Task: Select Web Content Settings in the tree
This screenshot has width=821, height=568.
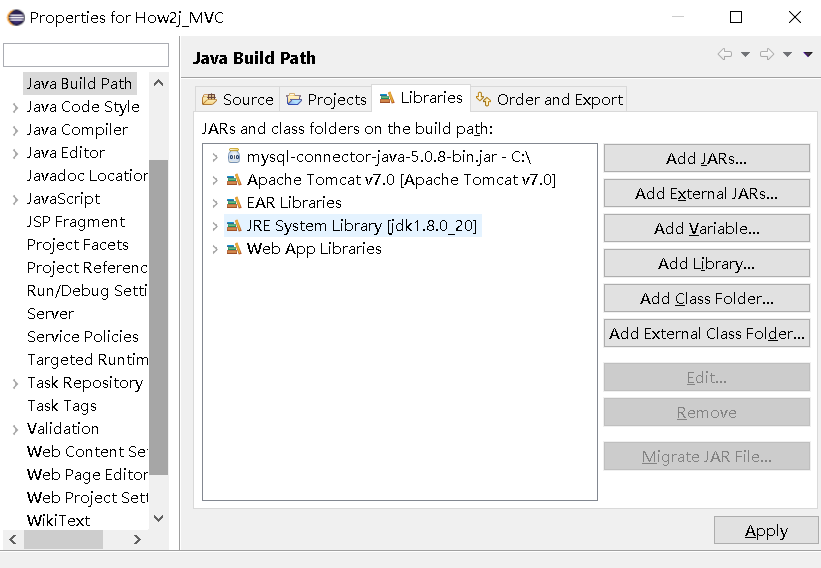Action: coord(87,452)
